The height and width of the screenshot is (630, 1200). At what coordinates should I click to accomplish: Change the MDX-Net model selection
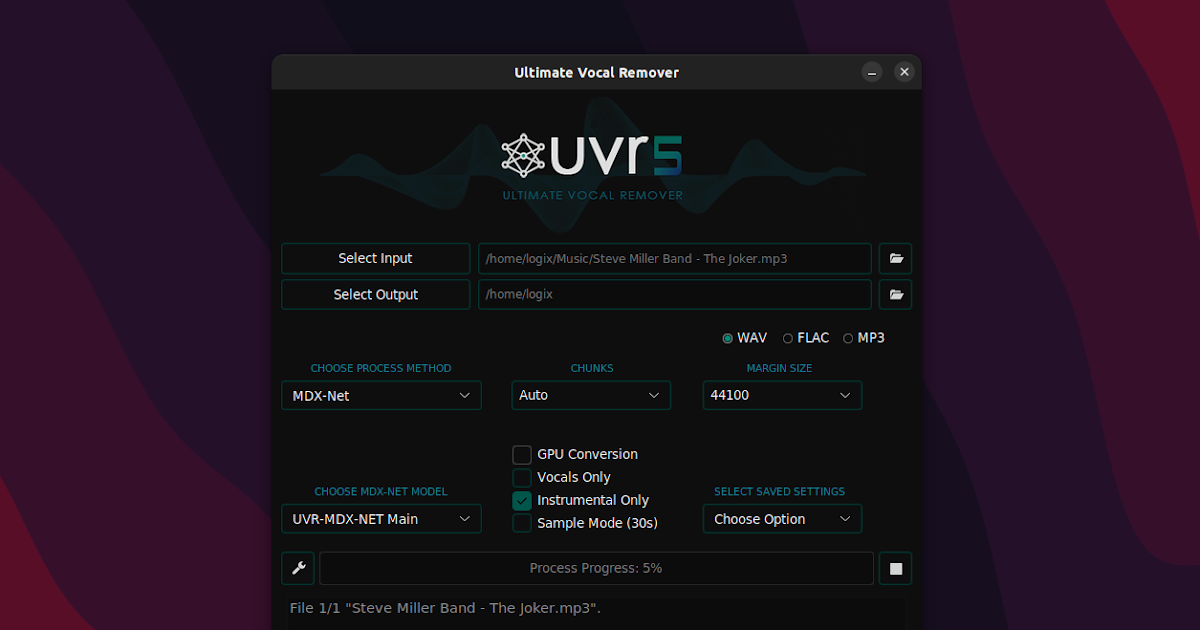pyautogui.click(x=381, y=518)
